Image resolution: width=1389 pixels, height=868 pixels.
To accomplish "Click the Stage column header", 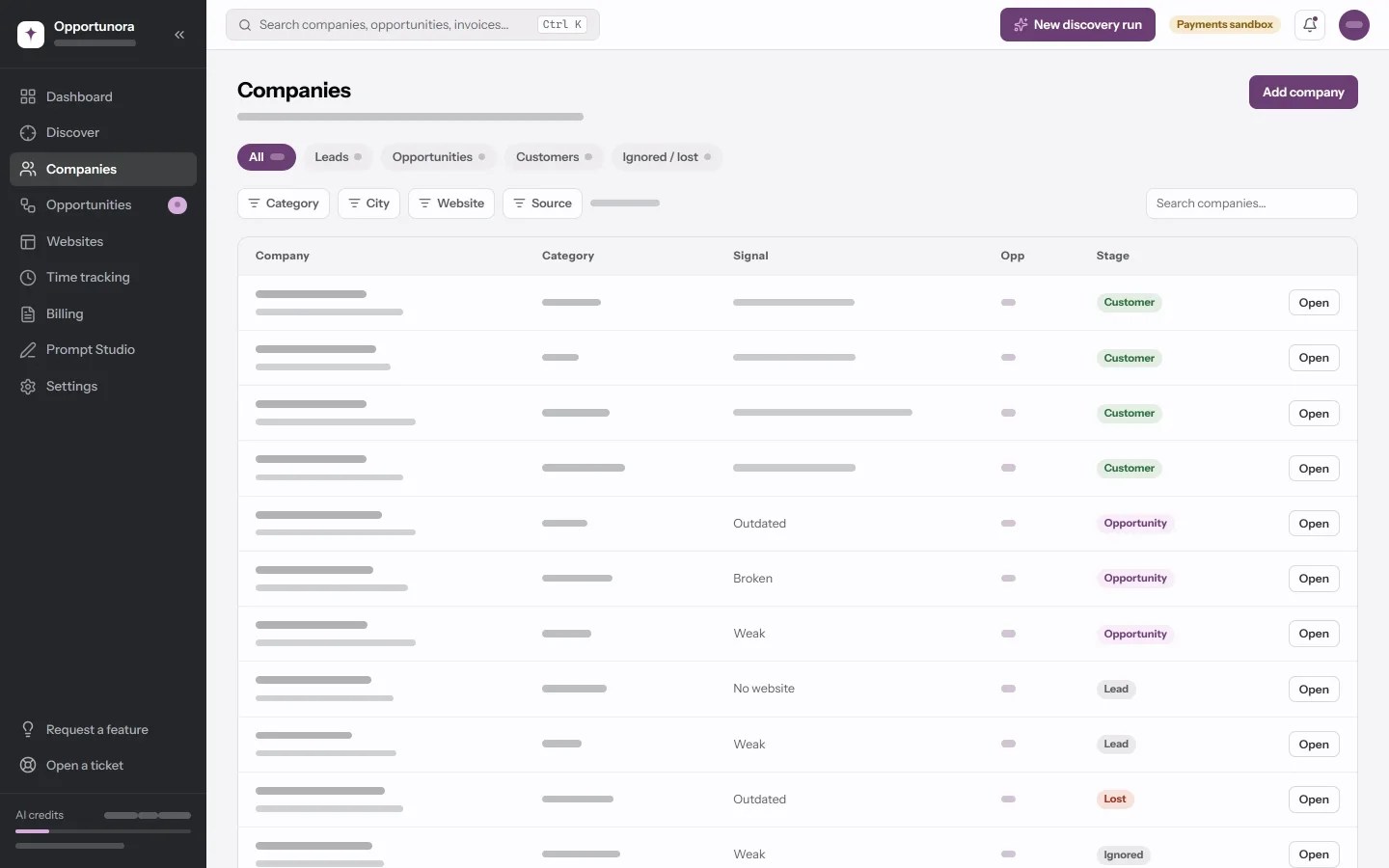I will point(1113,256).
